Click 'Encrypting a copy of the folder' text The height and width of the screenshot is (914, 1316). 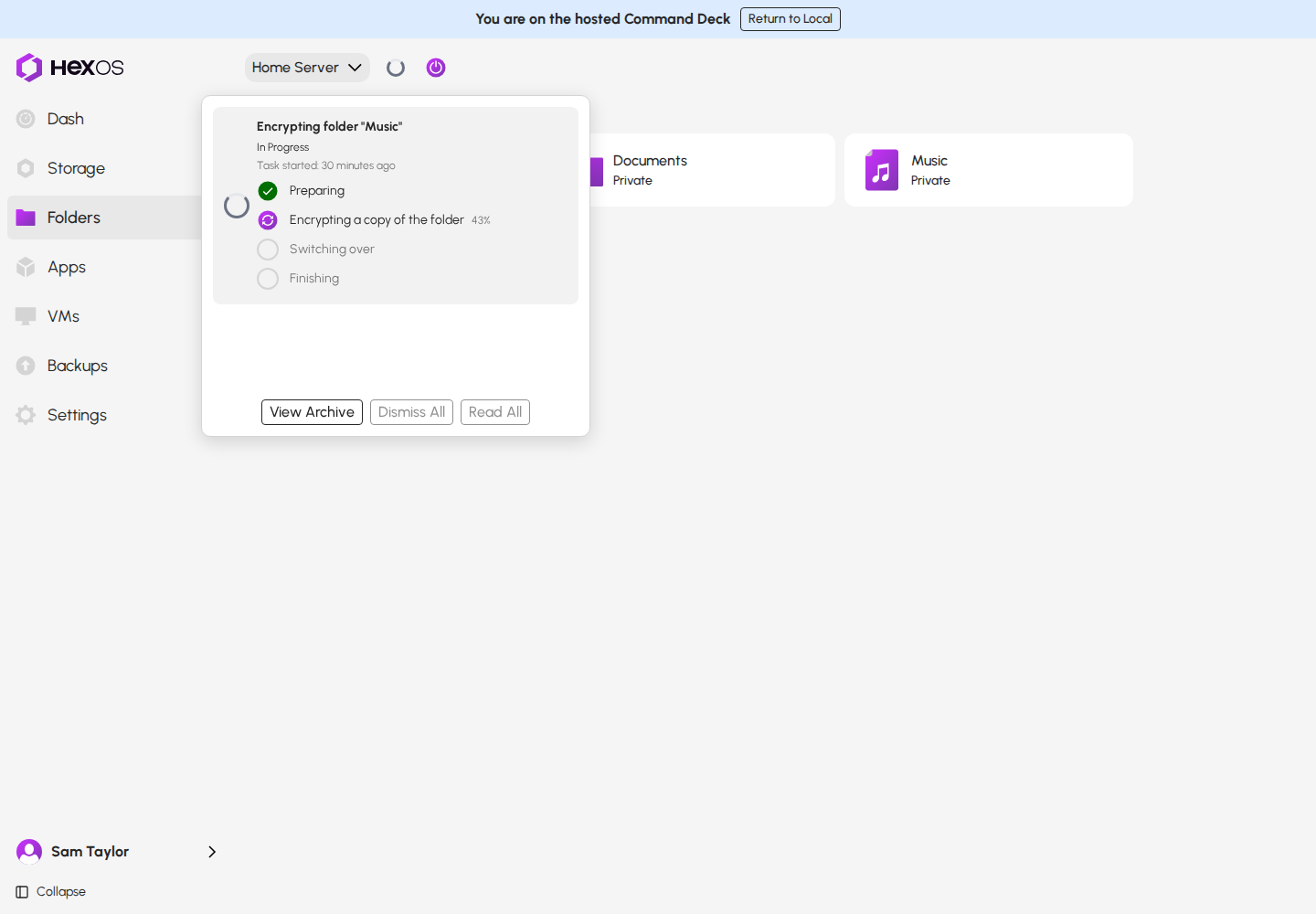click(377, 220)
